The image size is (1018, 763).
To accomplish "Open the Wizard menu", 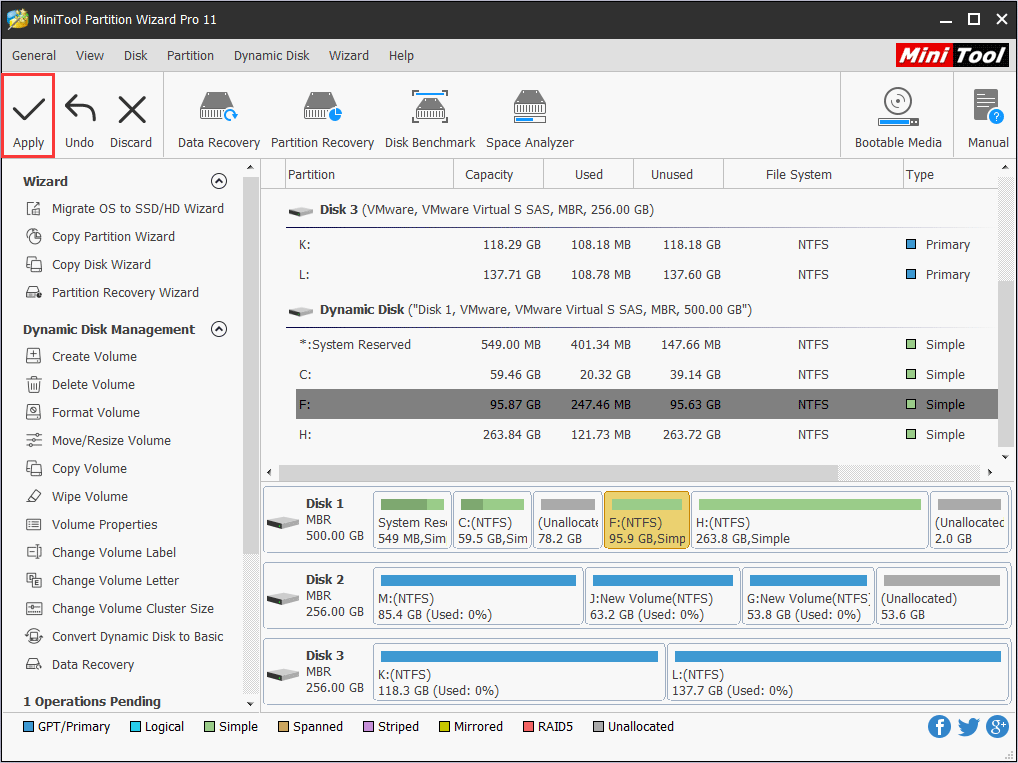I will pyautogui.click(x=349, y=55).
